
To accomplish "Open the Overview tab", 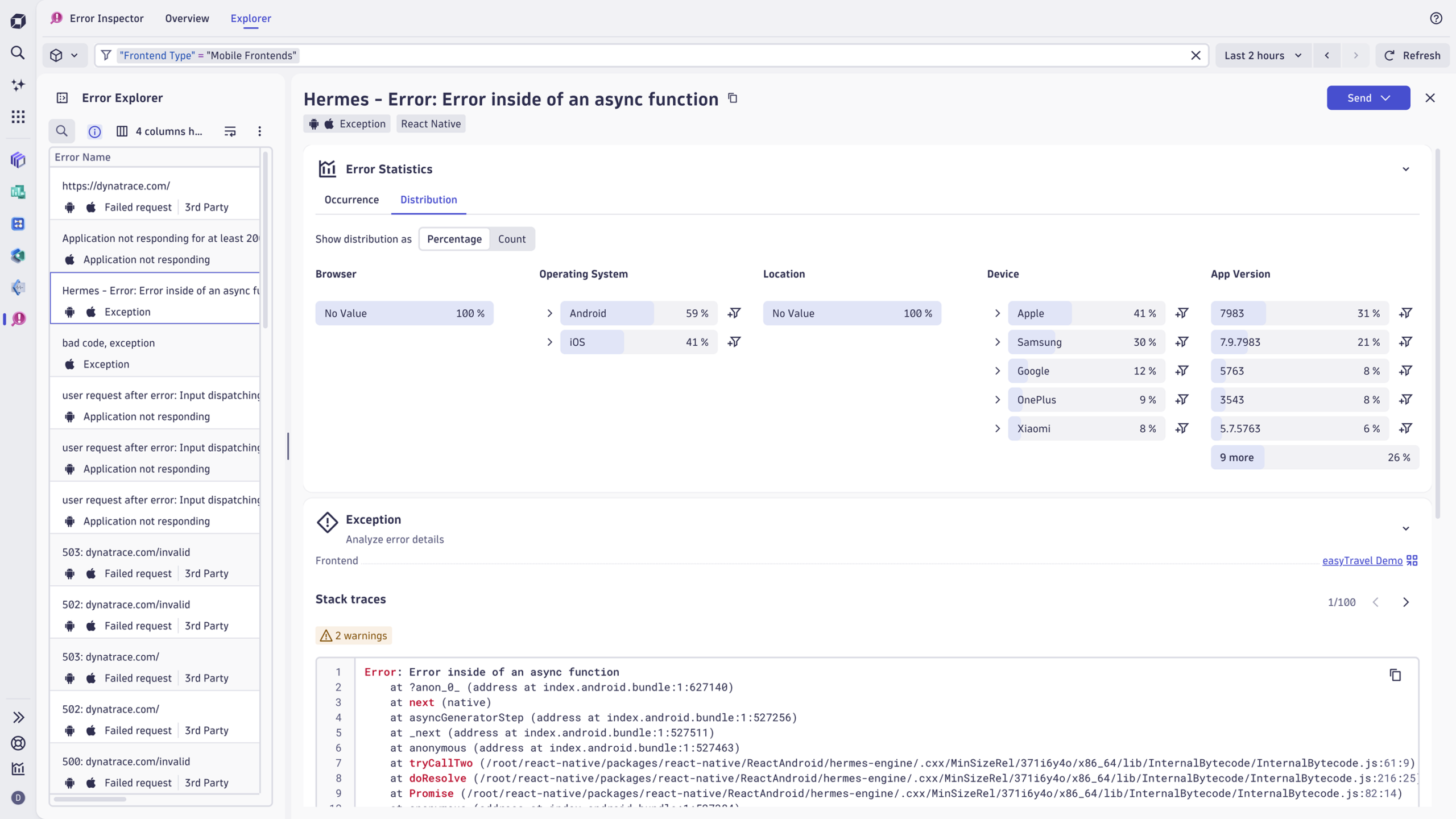I will 187,18.
